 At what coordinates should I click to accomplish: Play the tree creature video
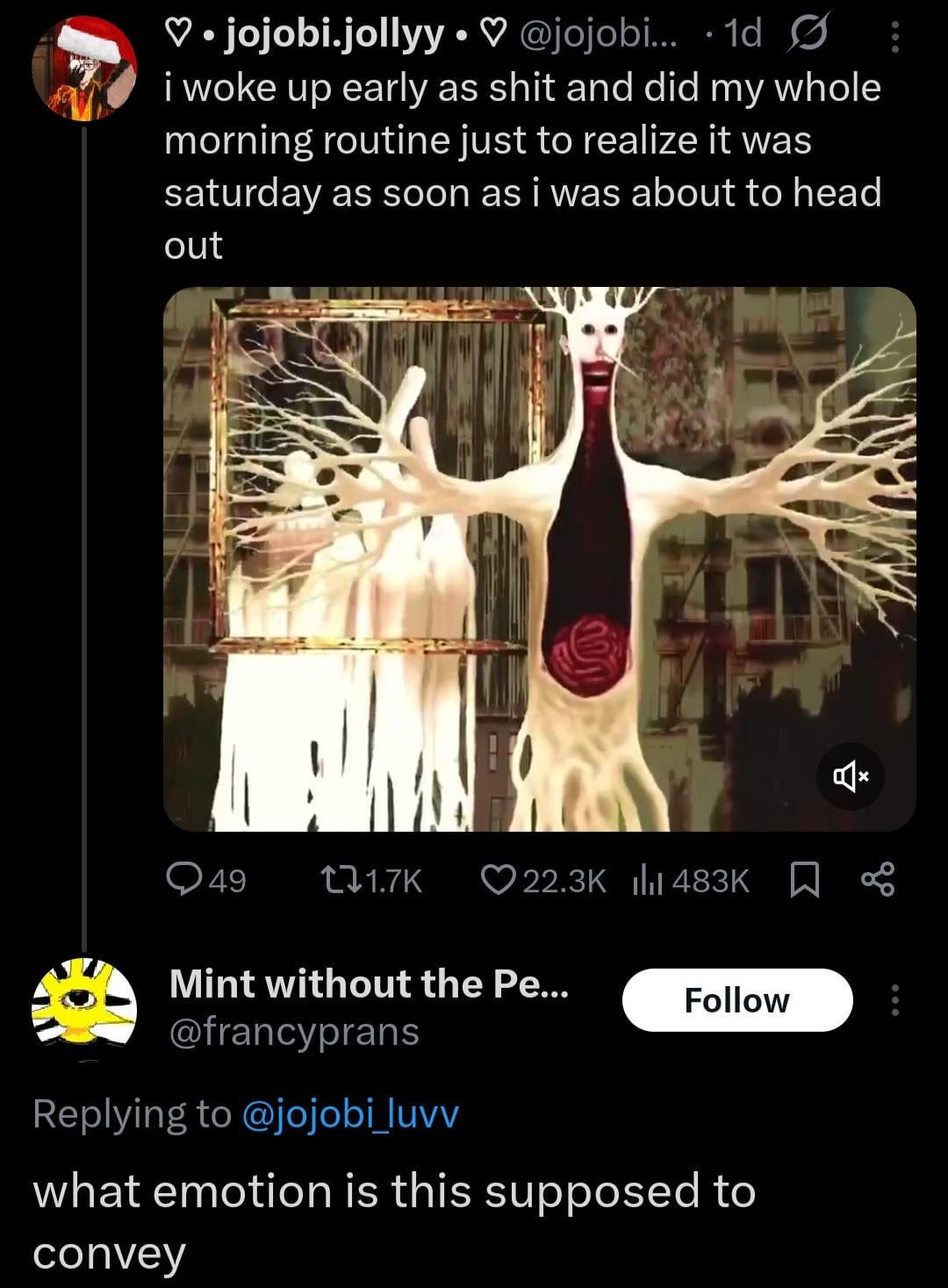click(539, 559)
